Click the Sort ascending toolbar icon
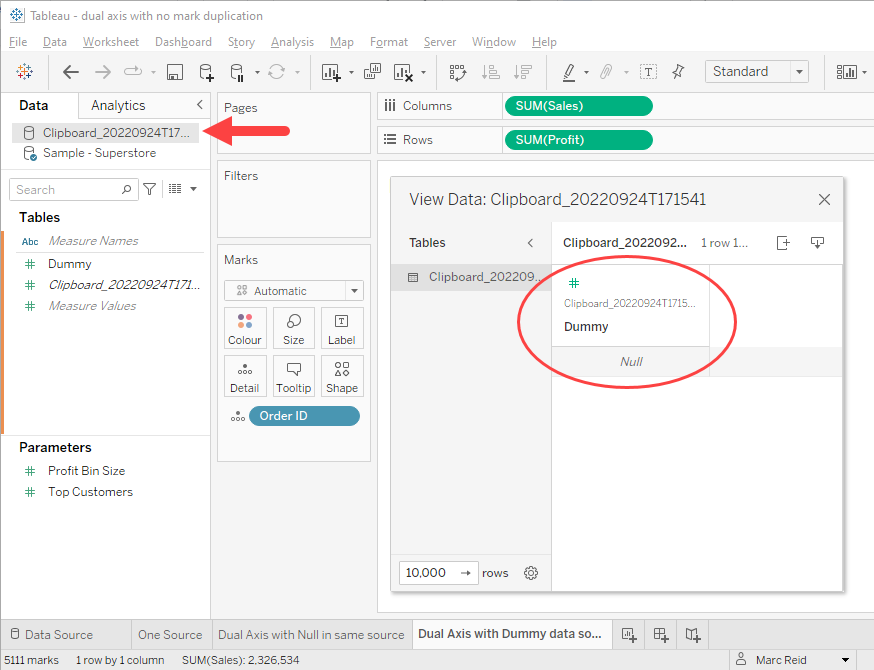The height and width of the screenshot is (670, 874). point(490,72)
